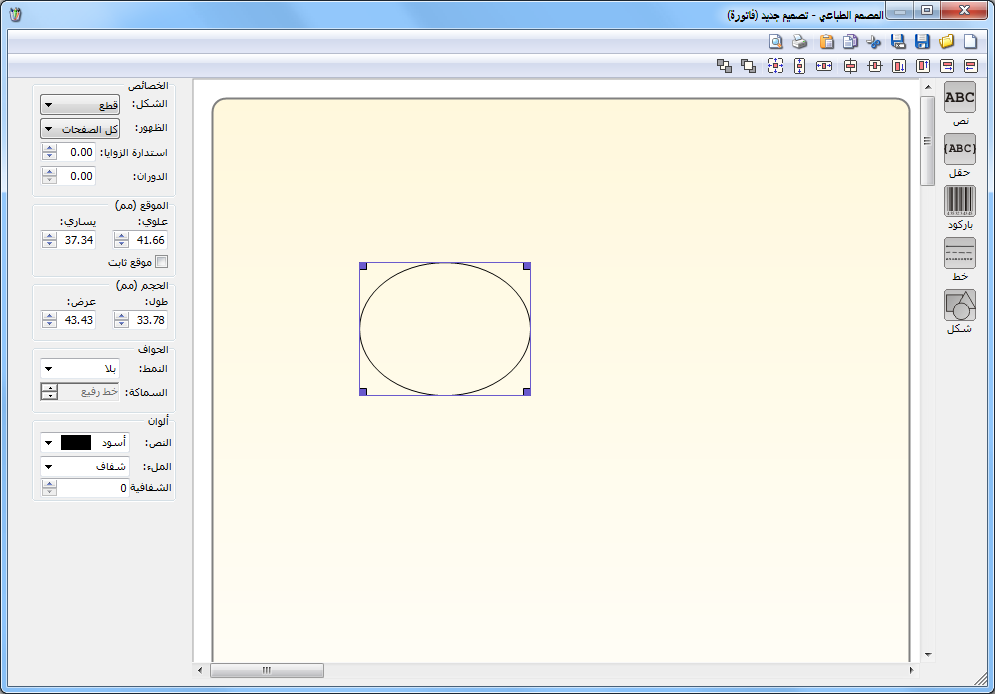Decrease the rotation spinner value
This screenshot has height=694, width=995.
point(49,181)
